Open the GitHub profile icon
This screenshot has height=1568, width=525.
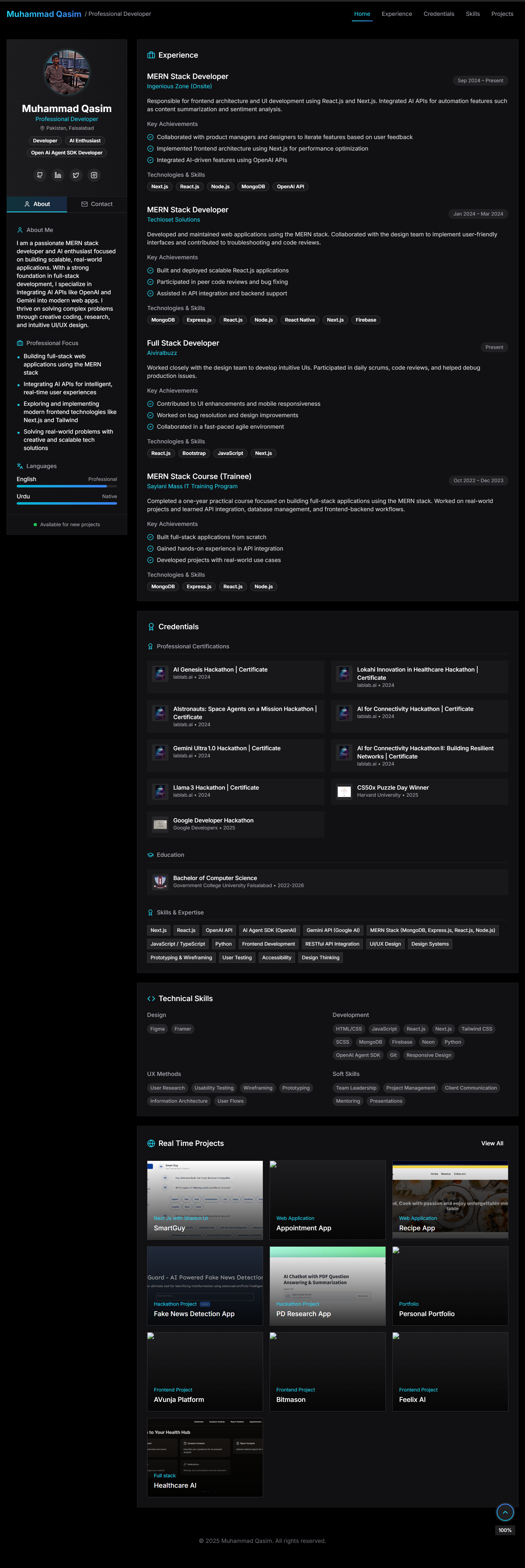tap(40, 175)
